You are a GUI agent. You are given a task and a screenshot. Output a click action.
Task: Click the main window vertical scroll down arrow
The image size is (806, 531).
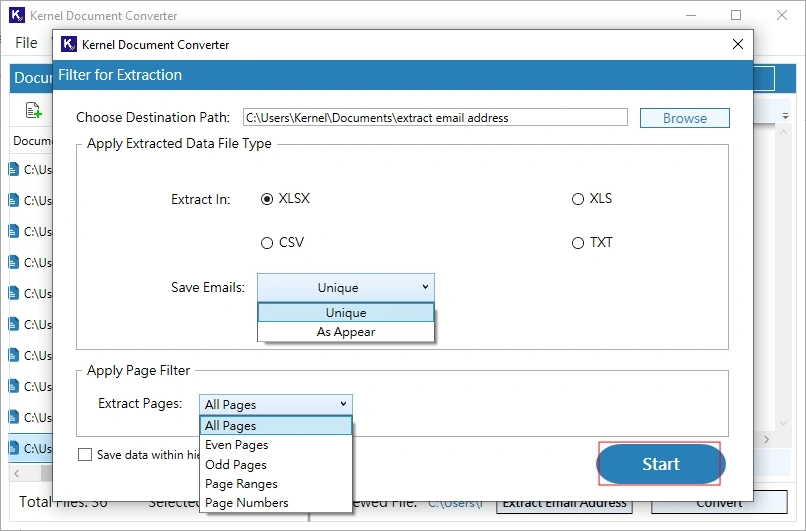pos(783,424)
